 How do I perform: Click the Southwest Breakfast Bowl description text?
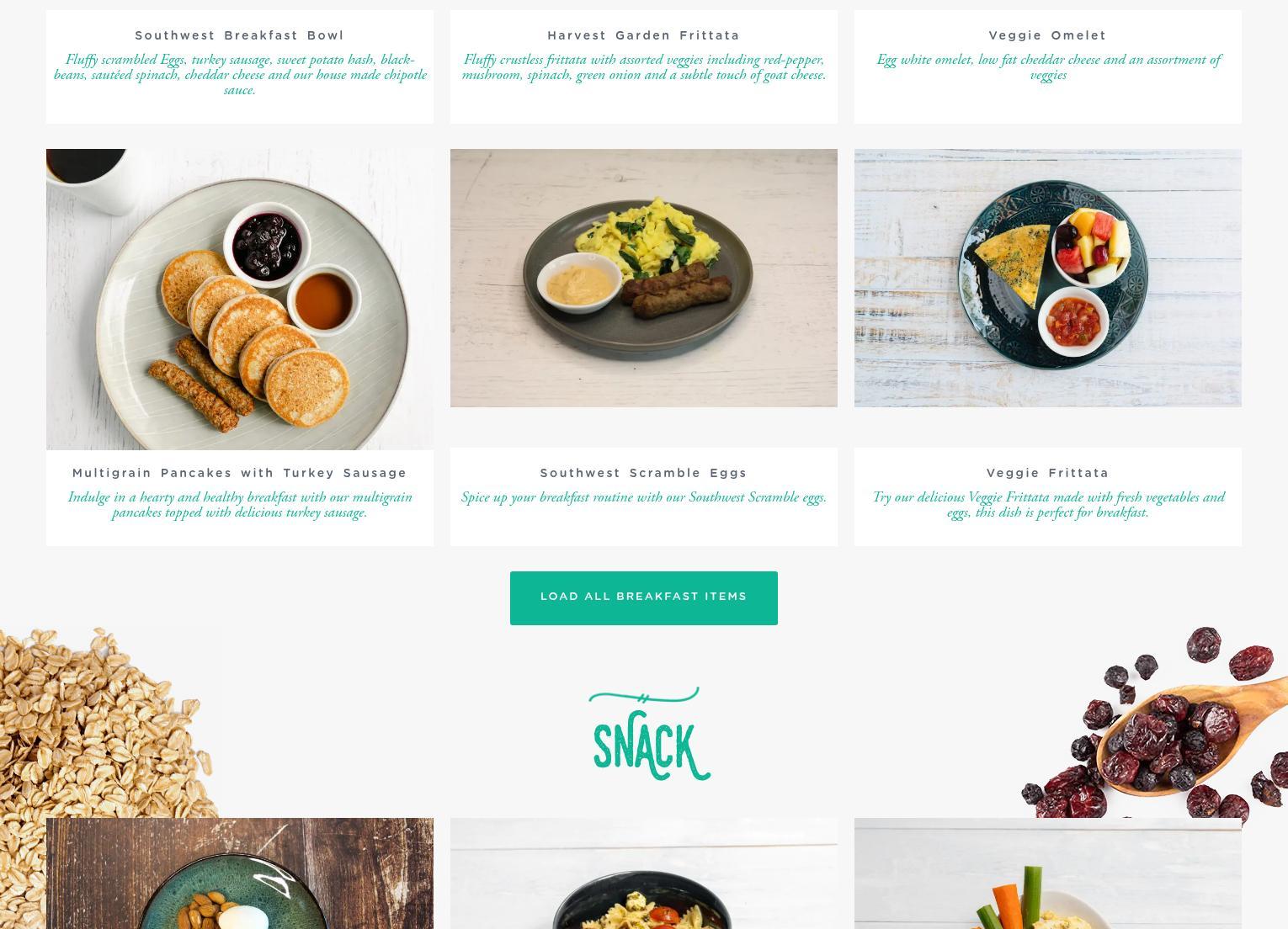tap(240, 75)
